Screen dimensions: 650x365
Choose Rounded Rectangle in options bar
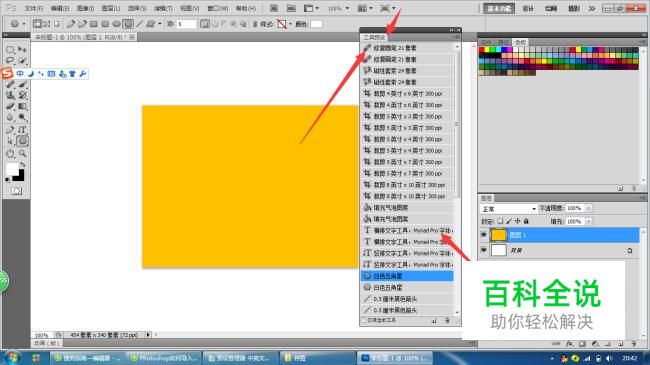[x=105, y=24]
